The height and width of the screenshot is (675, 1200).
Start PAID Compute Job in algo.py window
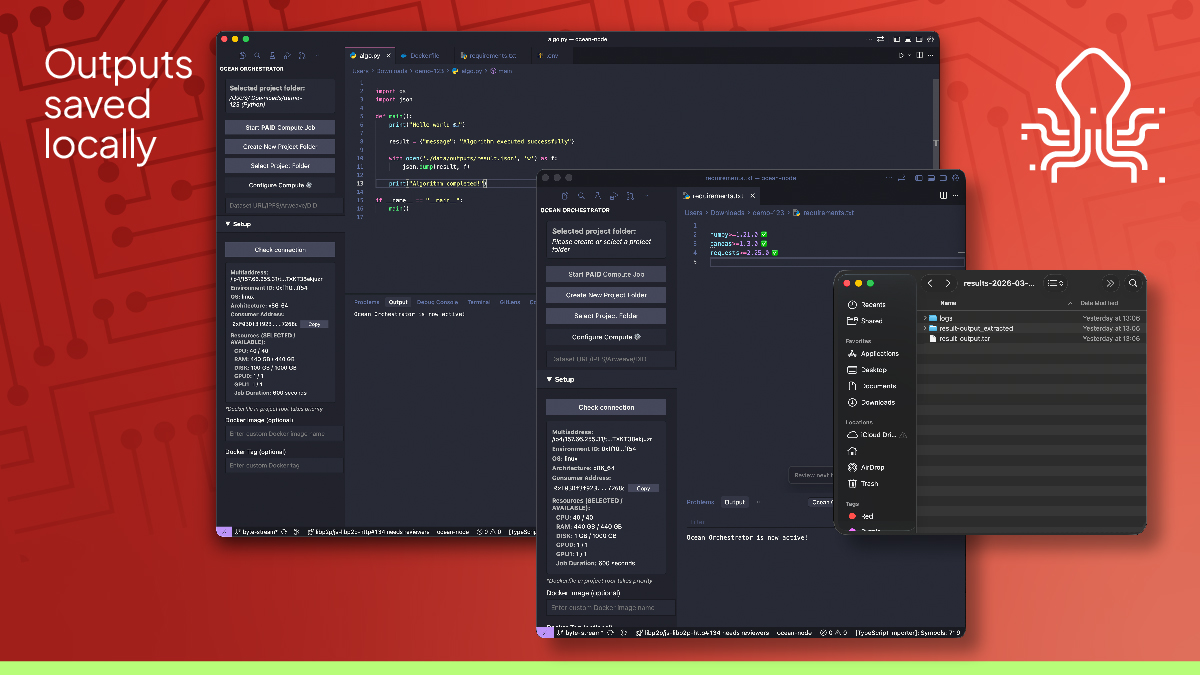click(280, 127)
